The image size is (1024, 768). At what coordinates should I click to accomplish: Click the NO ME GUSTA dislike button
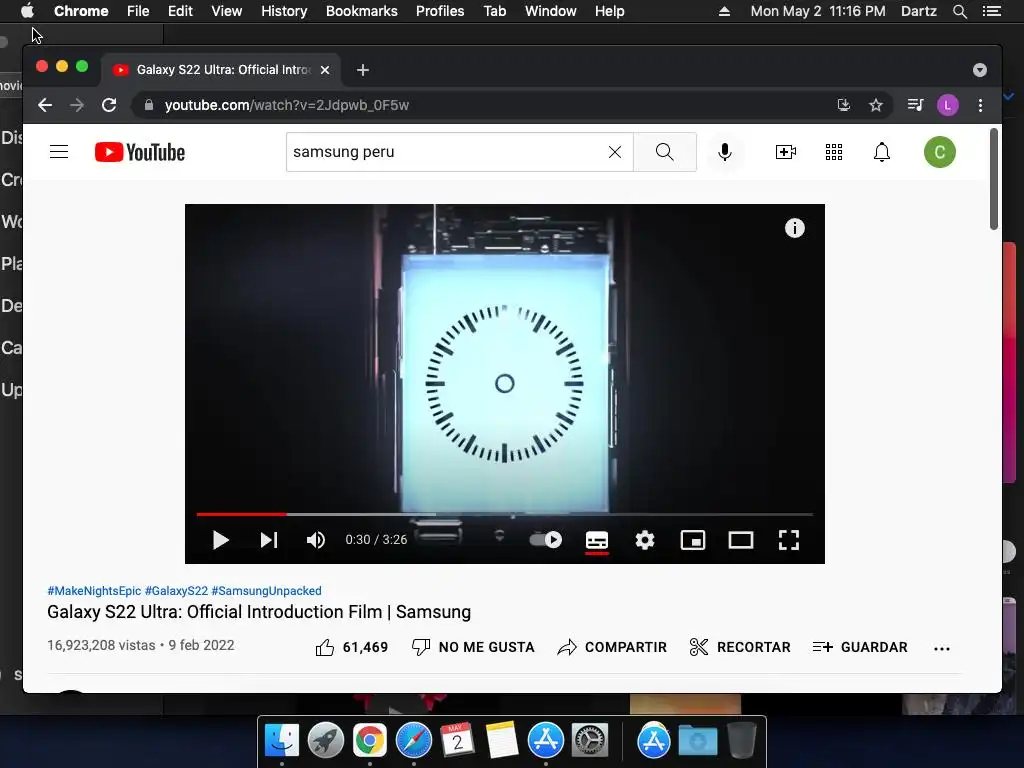pyautogui.click(x=473, y=647)
